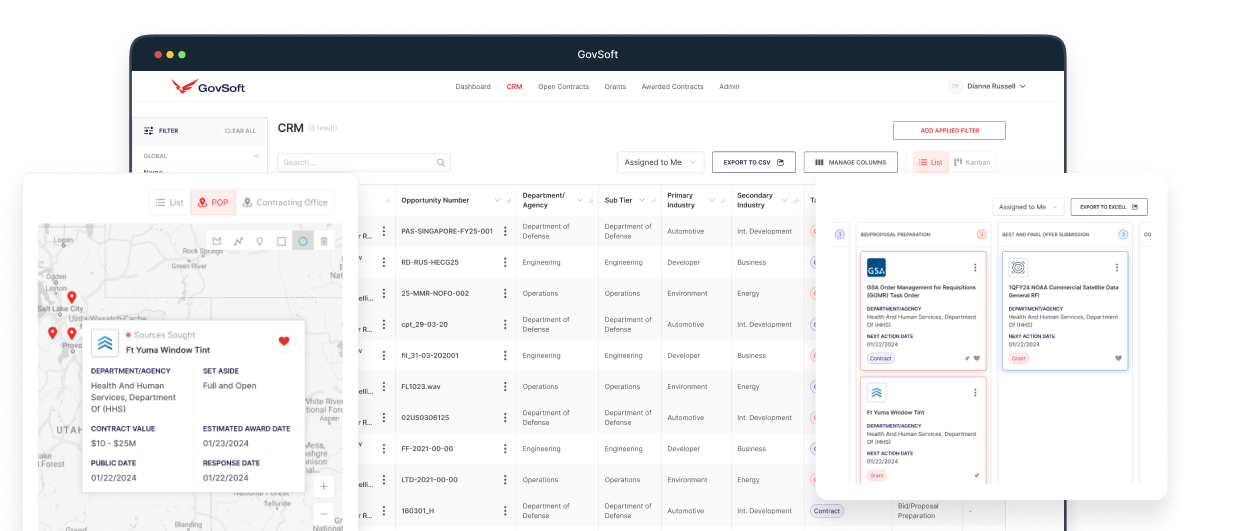The image size is (1235, 531).
Task: Go to Dashboard in top navigation
Action: point(473,87)
